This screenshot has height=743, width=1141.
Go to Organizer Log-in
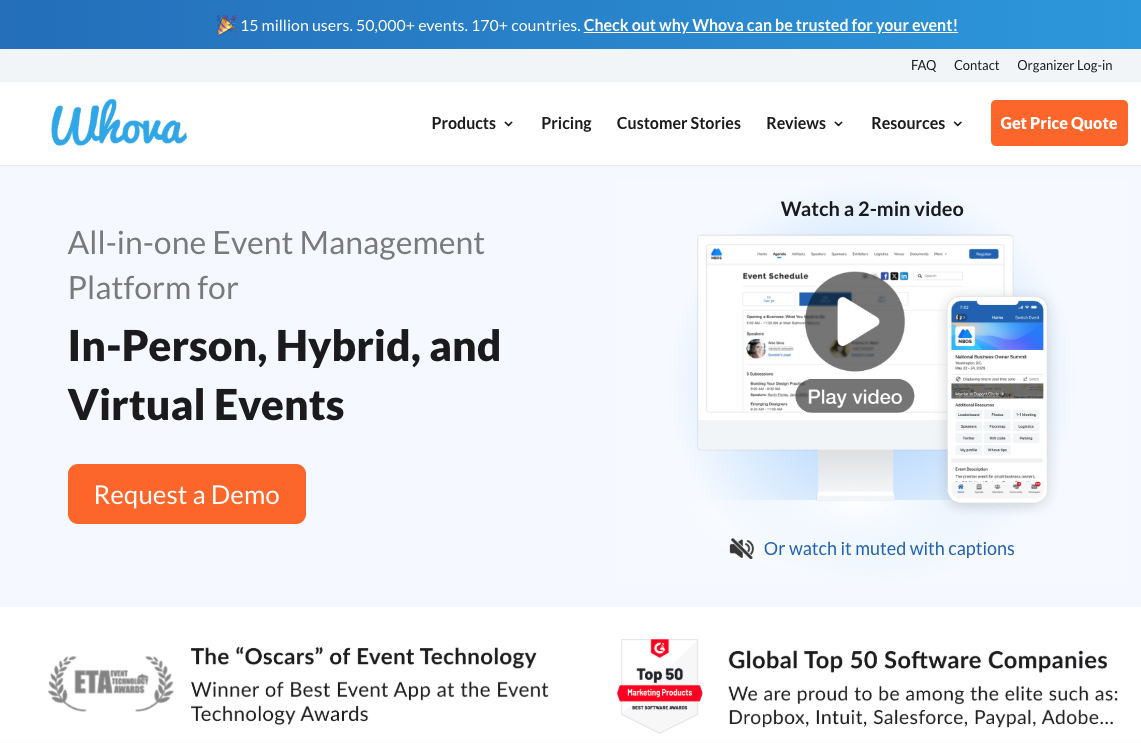1065,65
